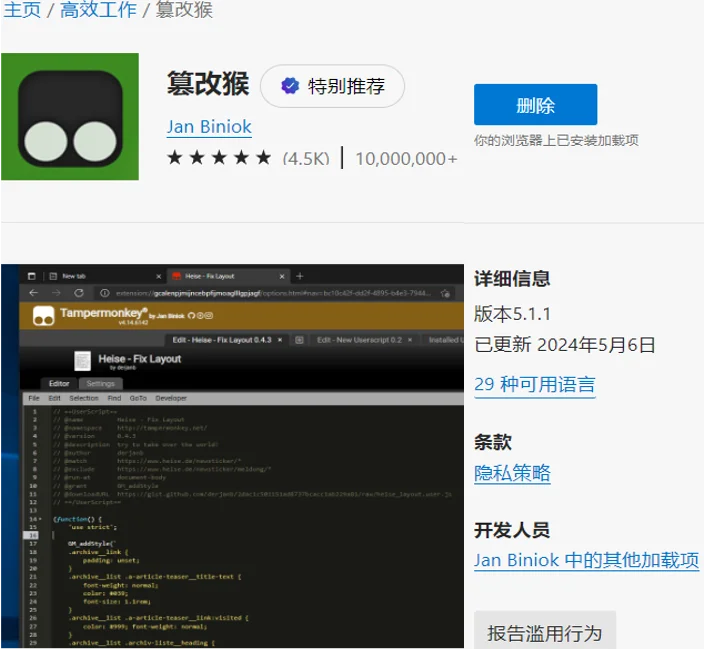Image resolution: width=708 pixels, height=649 pixels.
Task: Open developer Jan Biniok link under title
Action: pyautogui.click(x=209, y=127)
